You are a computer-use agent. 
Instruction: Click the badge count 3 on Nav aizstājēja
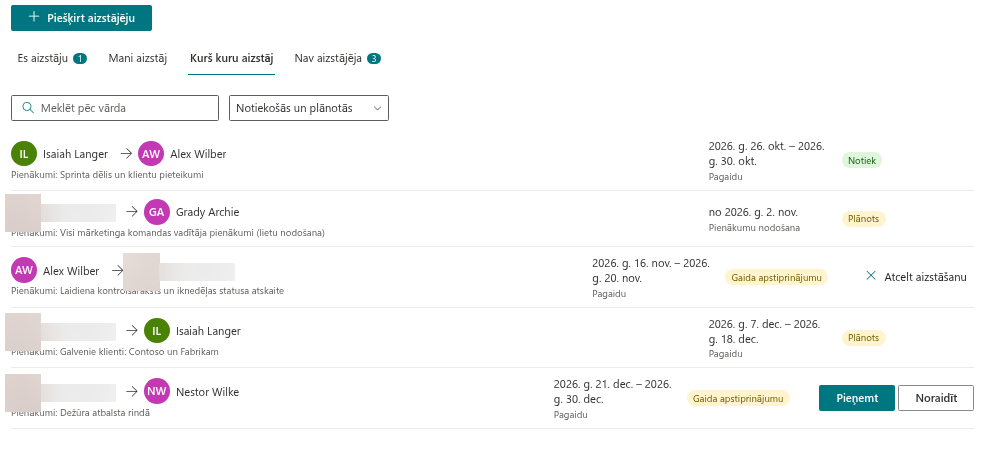tap(374, 58)
